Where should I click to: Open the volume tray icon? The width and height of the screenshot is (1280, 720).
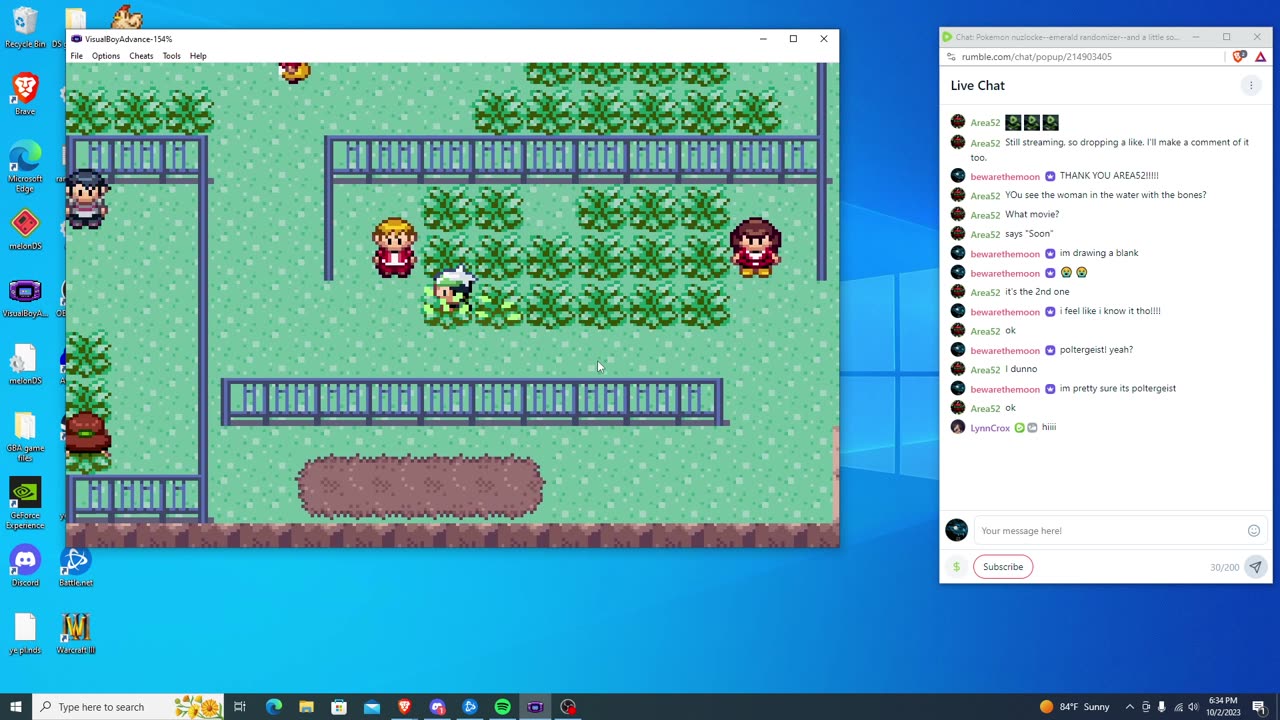[x=1193, y=707]
